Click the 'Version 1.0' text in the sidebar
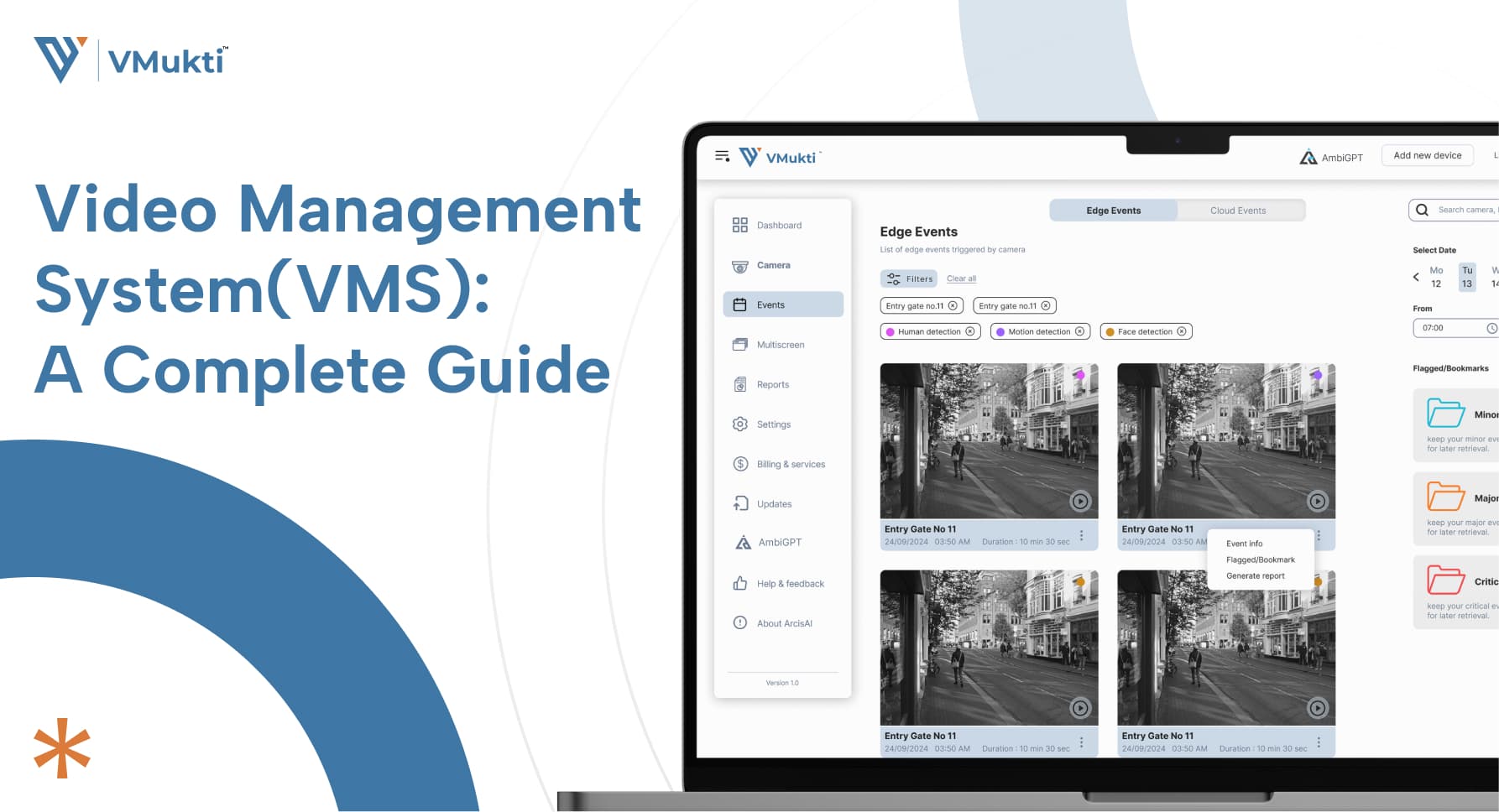 click(x=782, y=683)
